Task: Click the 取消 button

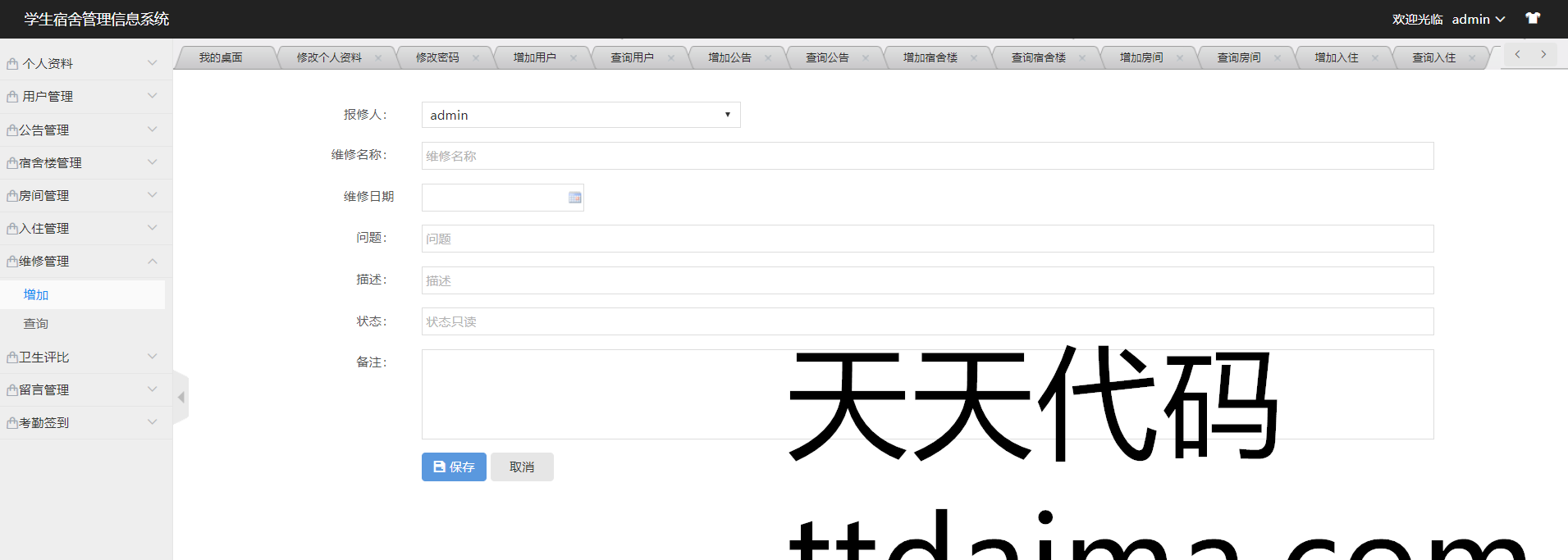Action: coord(522,467)
